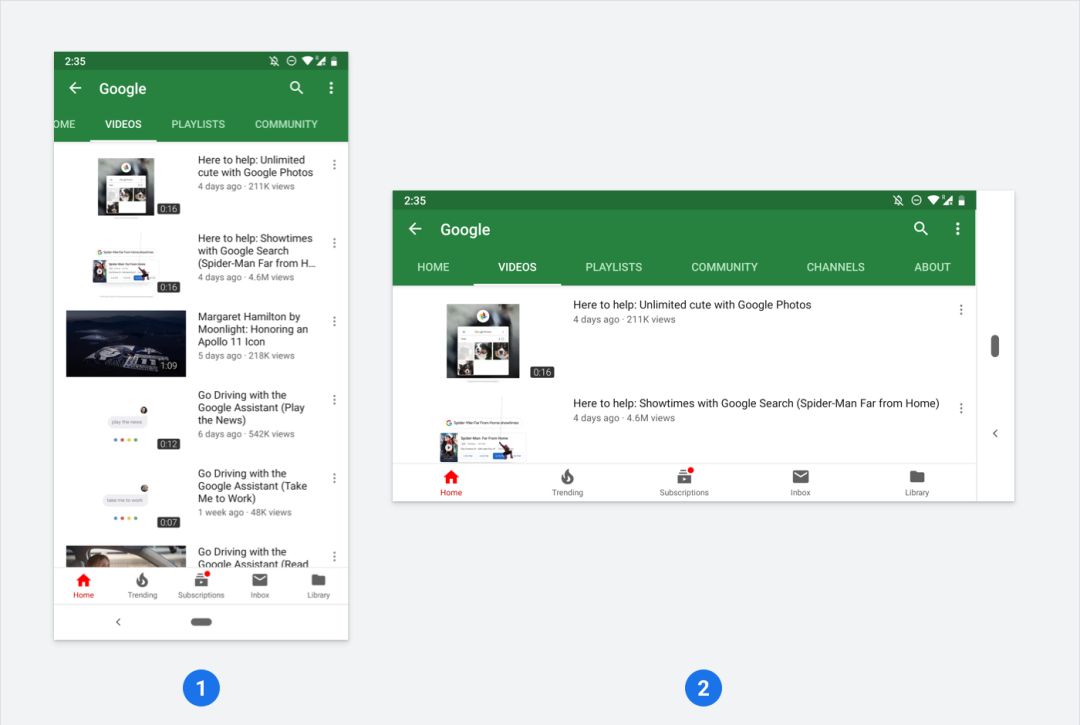This screenshot has width=1080, height=725.
Task: Open Subscriptions in the portrait bottom navigation
Action: coord(201,585)
